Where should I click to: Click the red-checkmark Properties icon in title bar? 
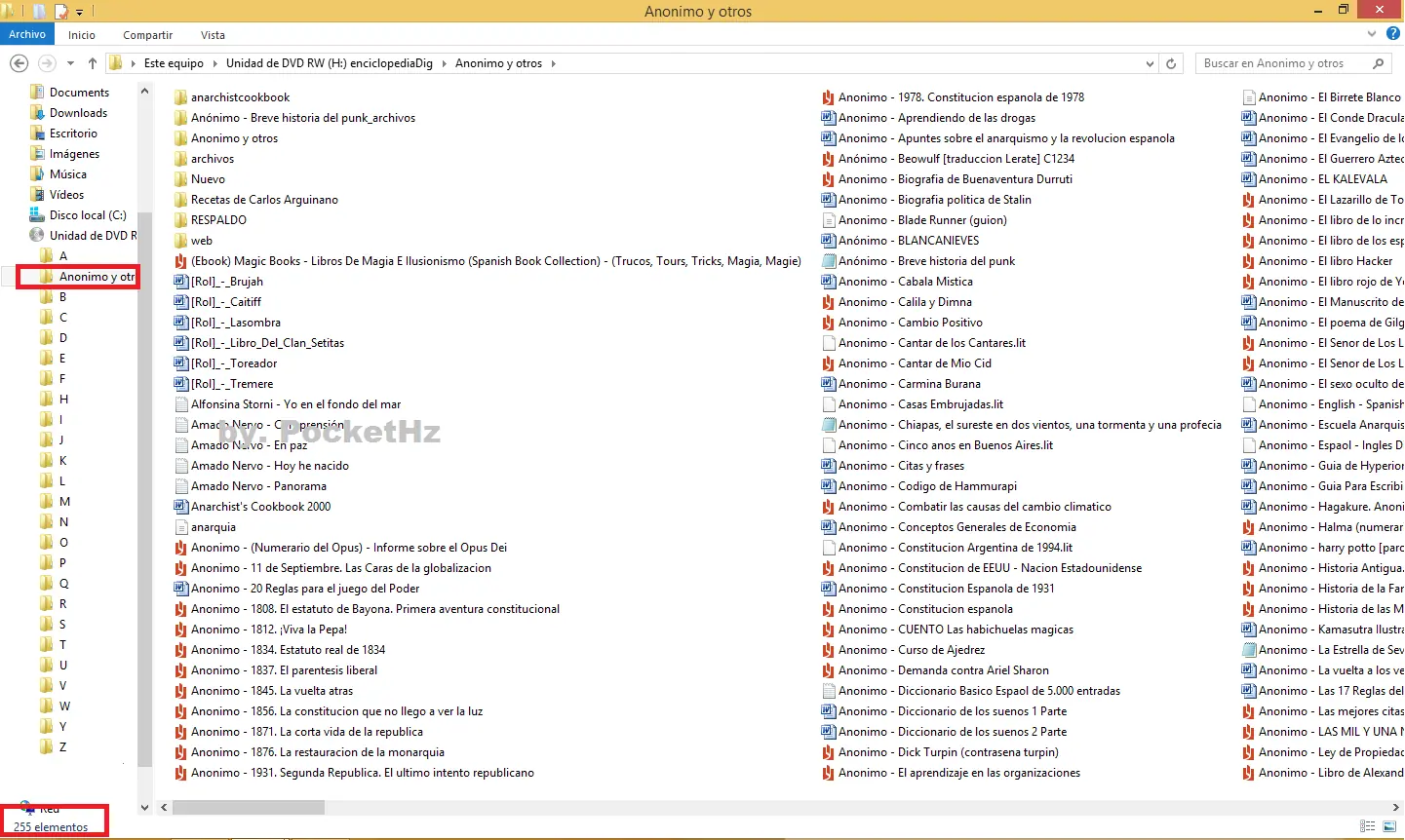pyautogui.click(x=60, y=12)
